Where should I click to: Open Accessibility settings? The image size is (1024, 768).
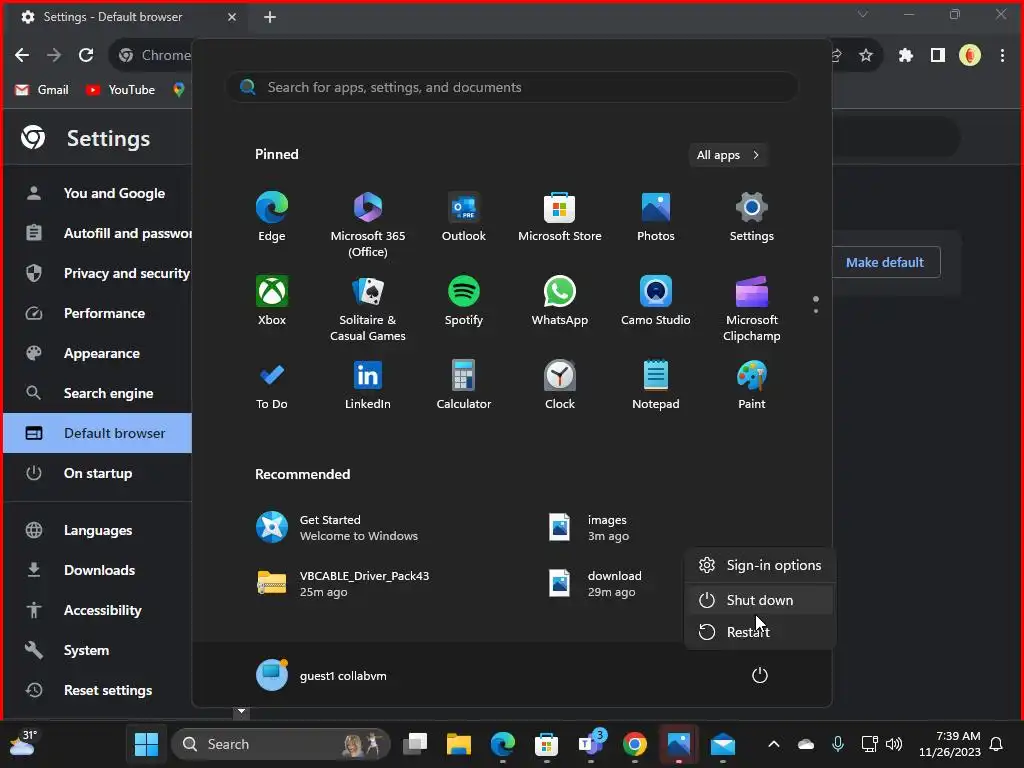(x=98, y=611)
